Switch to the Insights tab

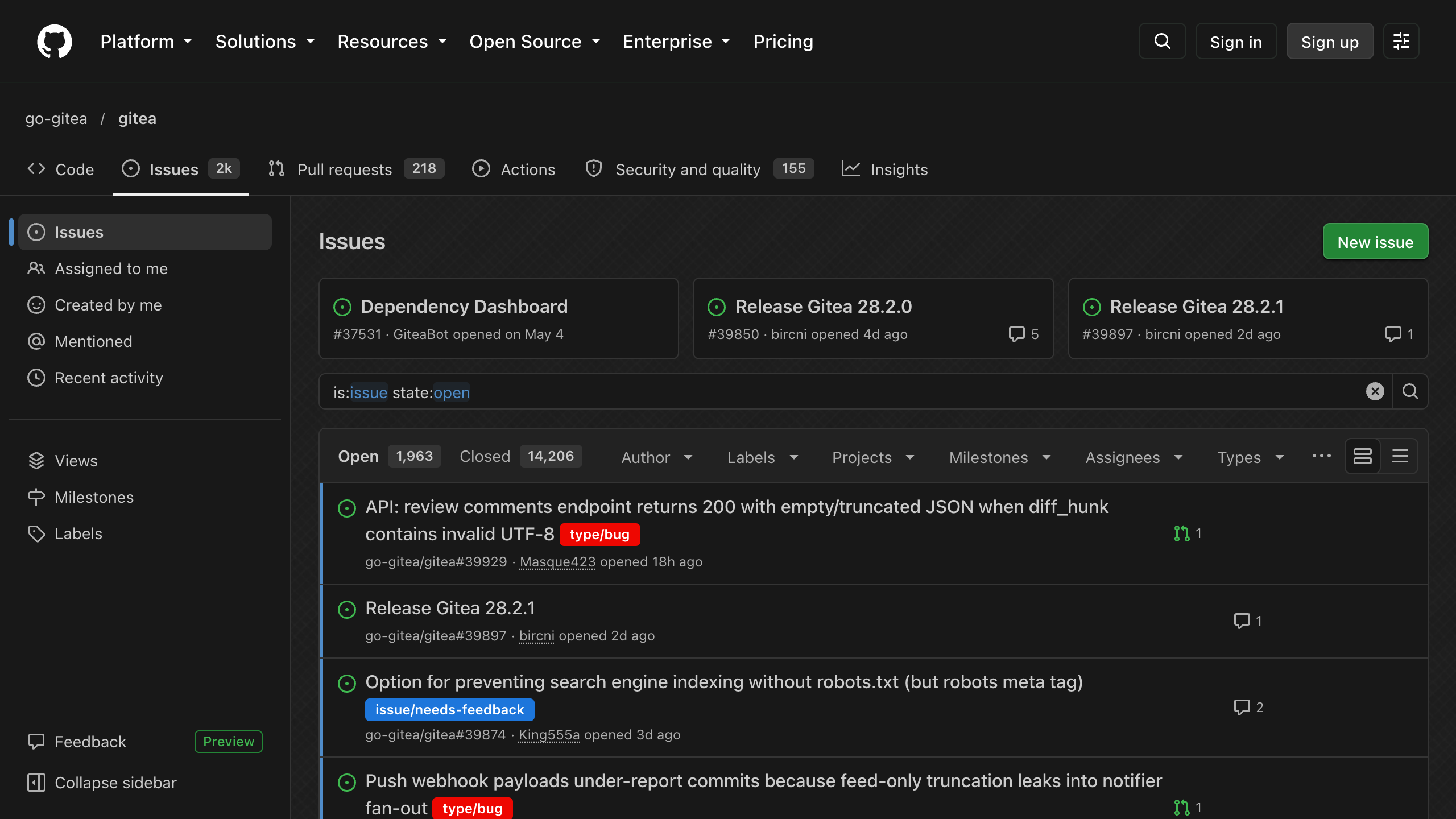click(x=884, y=169)
